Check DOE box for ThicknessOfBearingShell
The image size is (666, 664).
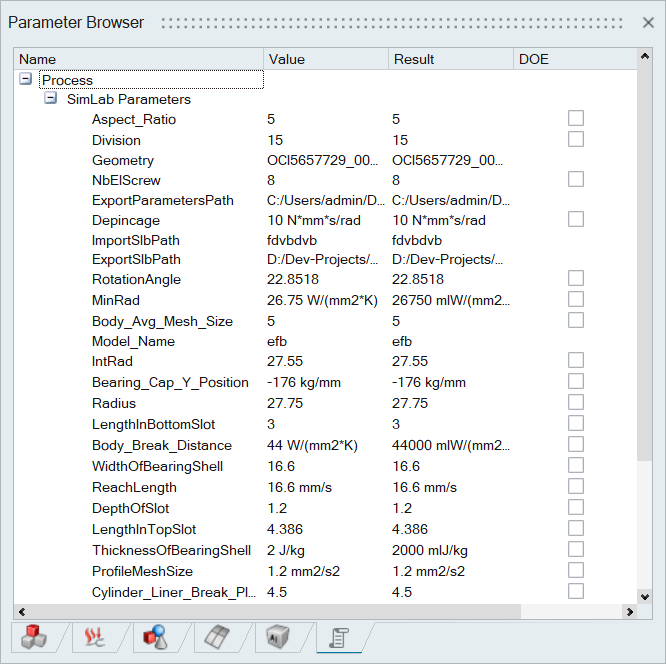pos(575,550)
